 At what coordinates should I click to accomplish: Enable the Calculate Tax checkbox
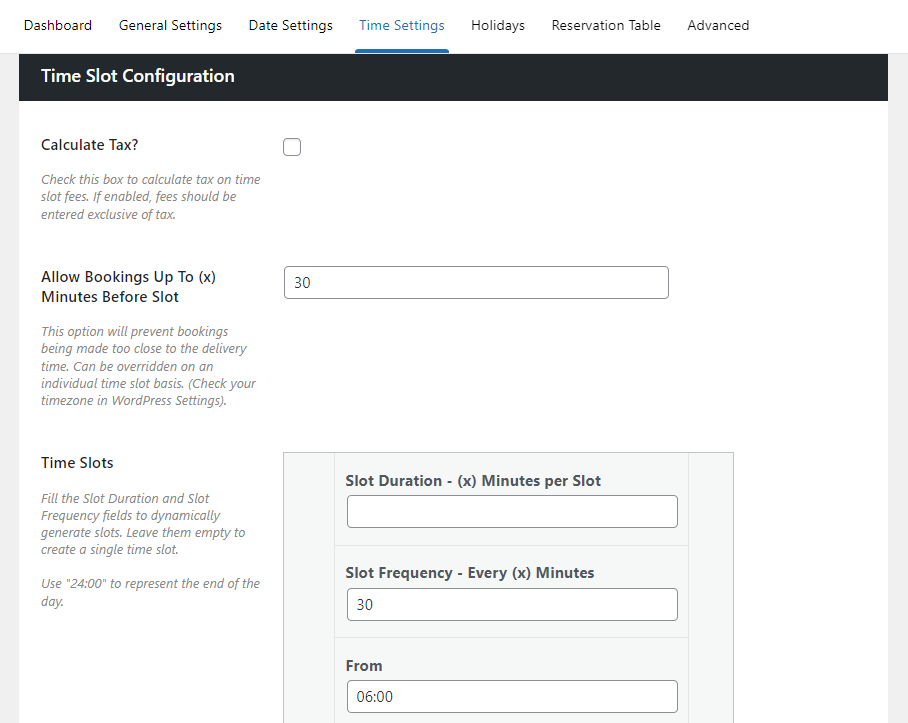[291, 146]
